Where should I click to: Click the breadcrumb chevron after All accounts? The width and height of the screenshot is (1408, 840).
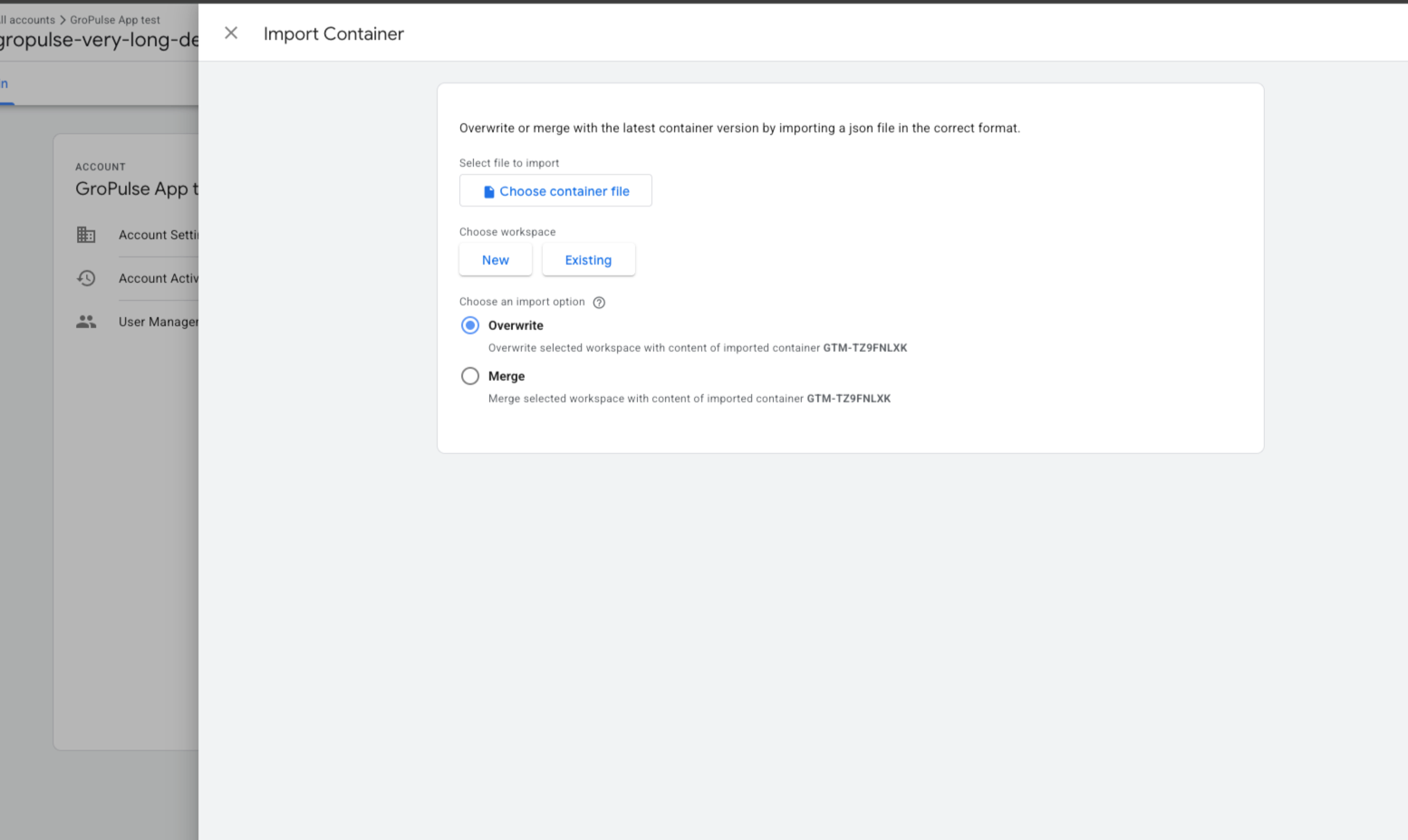(62, 19)
